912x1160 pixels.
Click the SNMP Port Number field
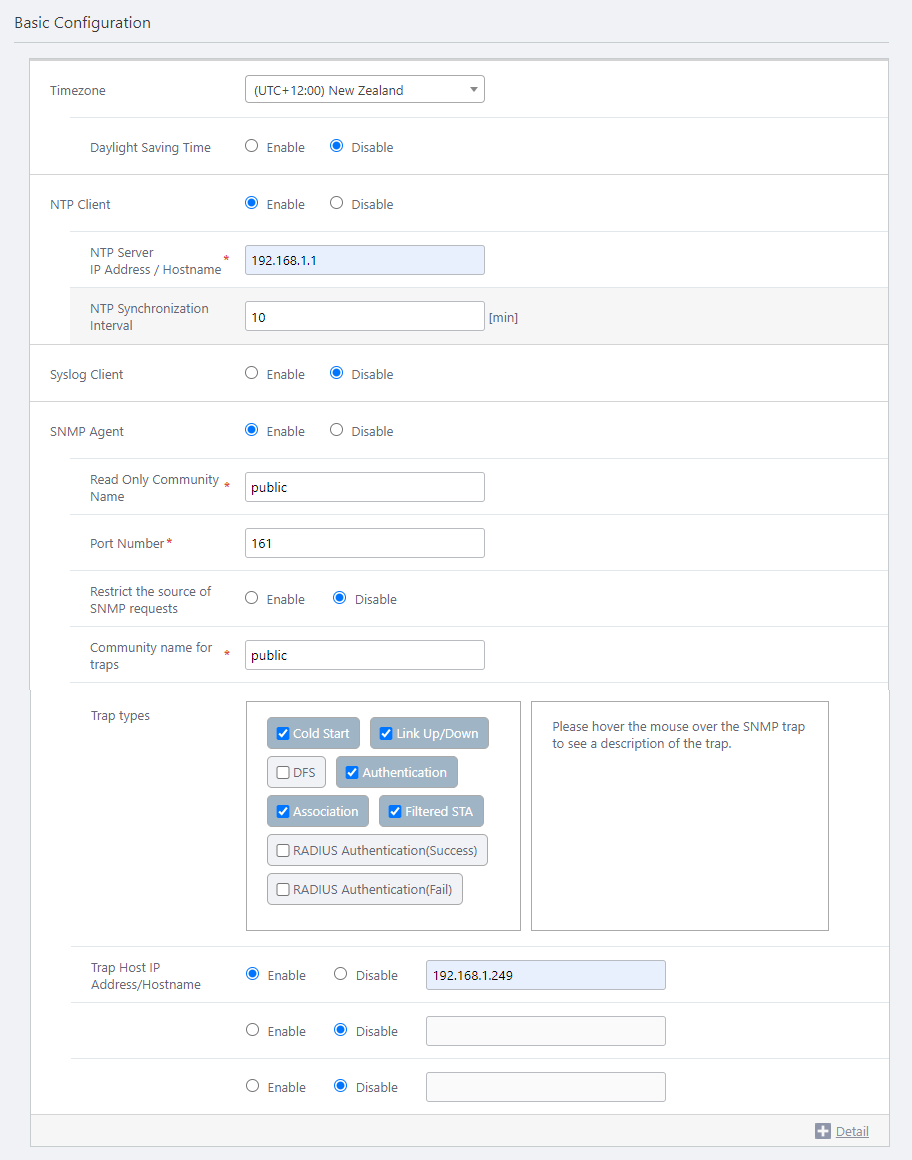[x=364, y=543]
